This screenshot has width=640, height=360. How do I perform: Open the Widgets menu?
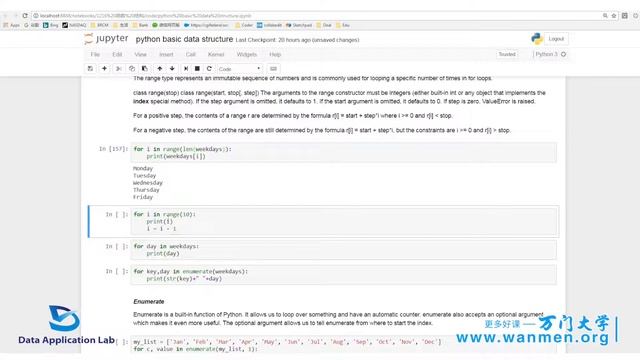coord(247,54)
